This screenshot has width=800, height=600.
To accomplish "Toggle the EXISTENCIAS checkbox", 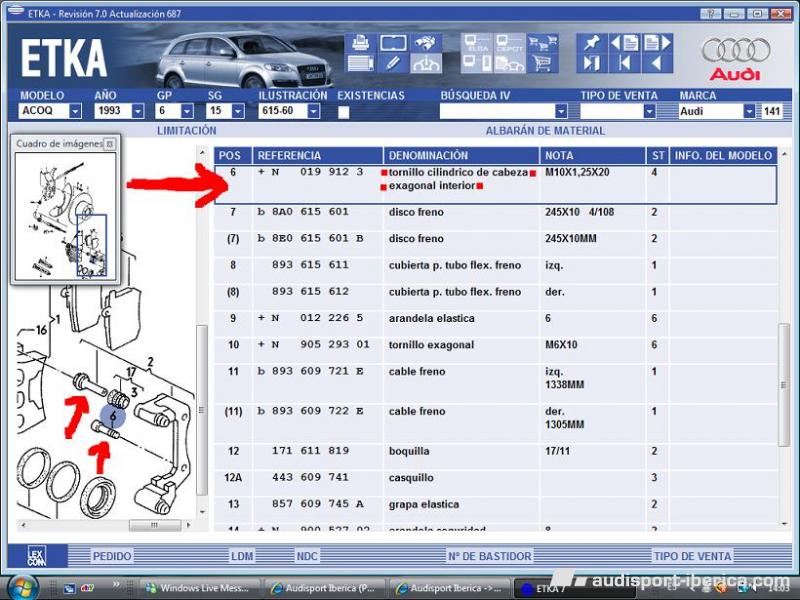I will point(343,112).
